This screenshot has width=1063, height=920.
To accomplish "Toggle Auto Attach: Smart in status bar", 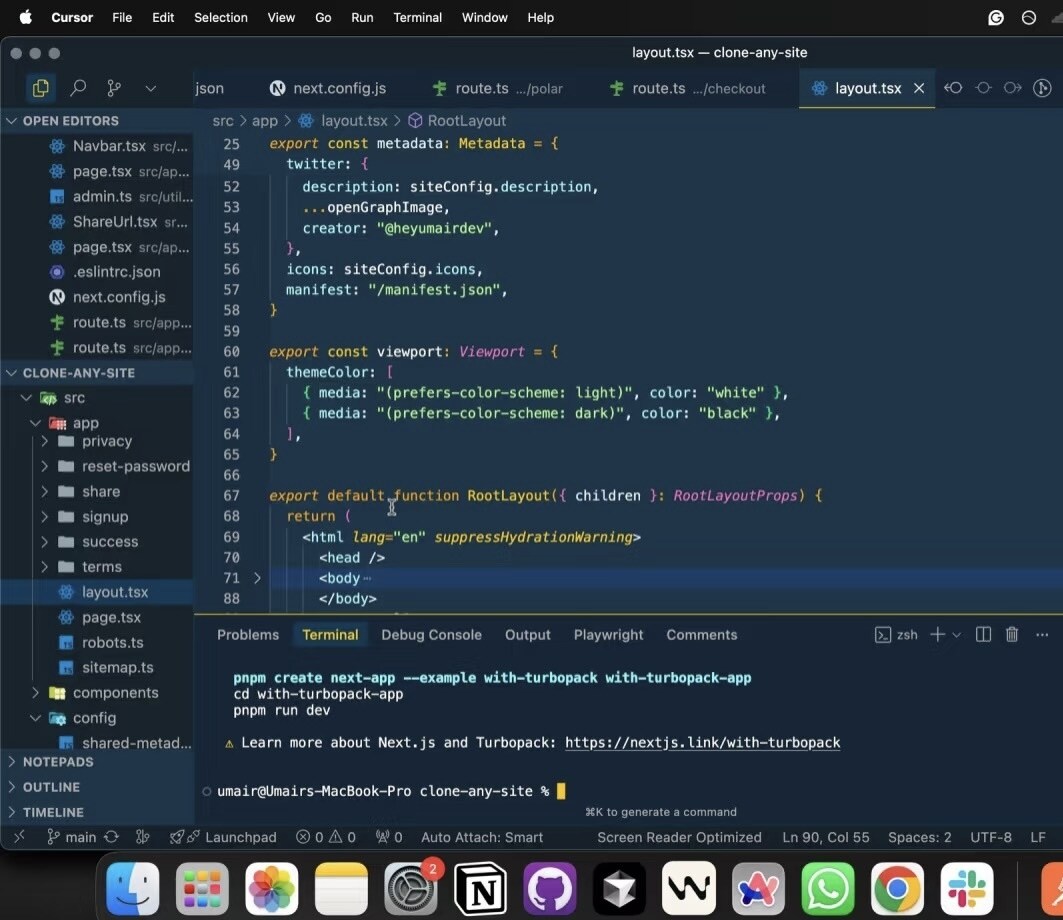I will click(x=482, y=837).
